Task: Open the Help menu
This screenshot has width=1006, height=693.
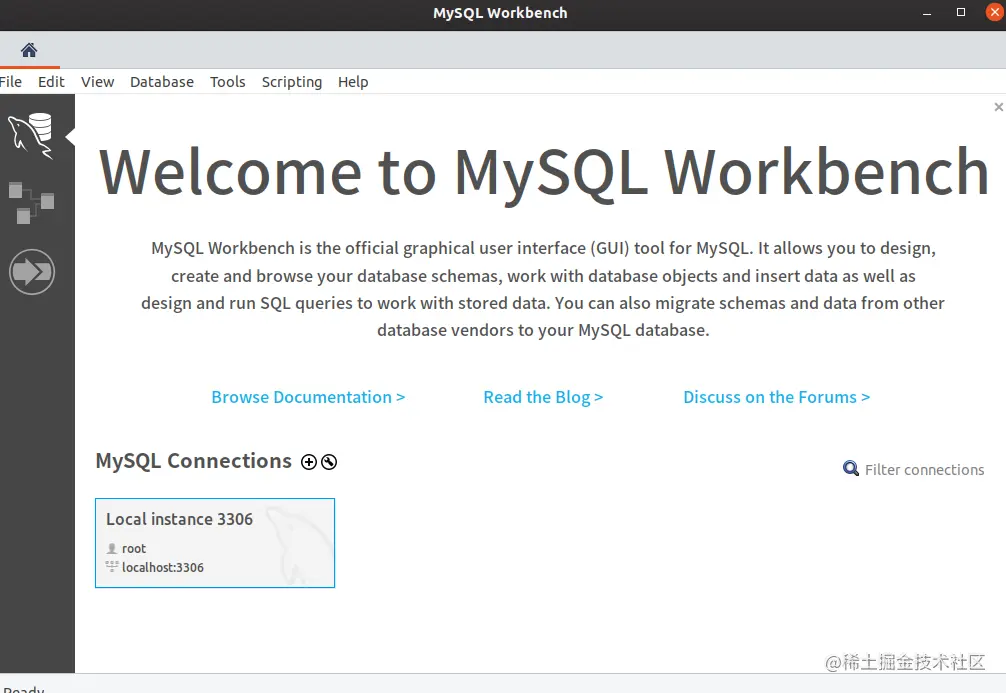Action: 353,82
